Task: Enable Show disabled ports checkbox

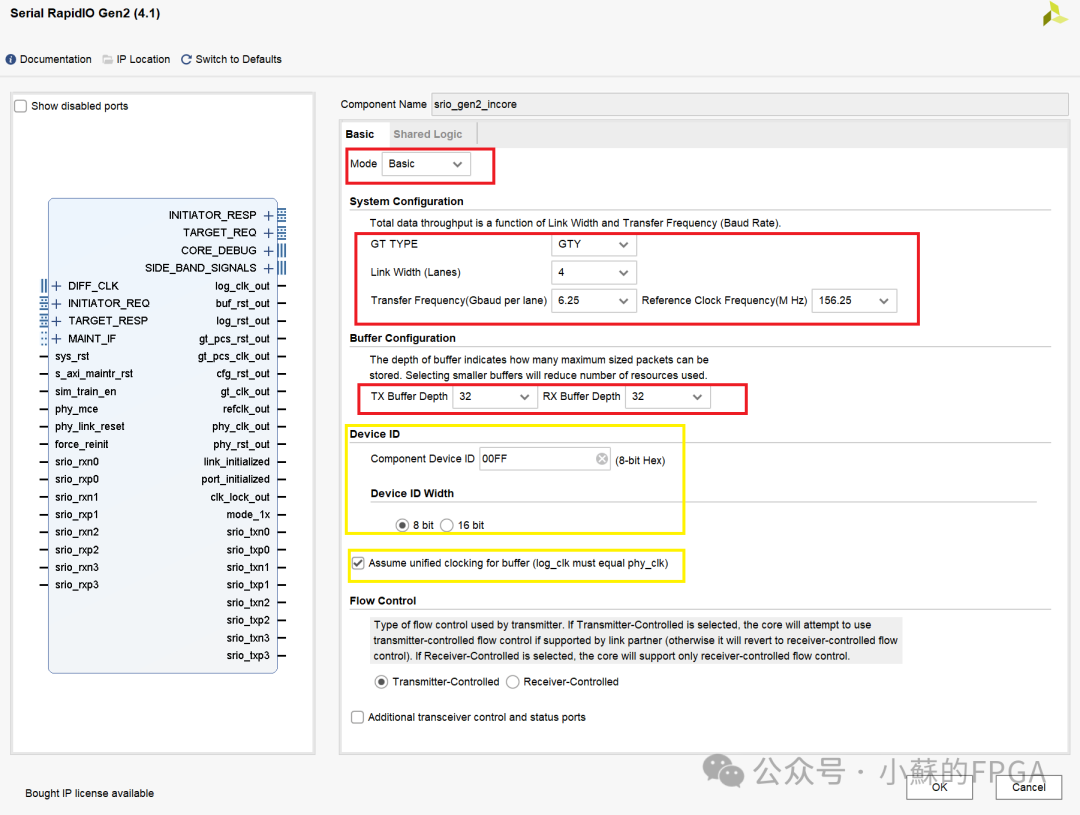Action: [x=21, y=106]
